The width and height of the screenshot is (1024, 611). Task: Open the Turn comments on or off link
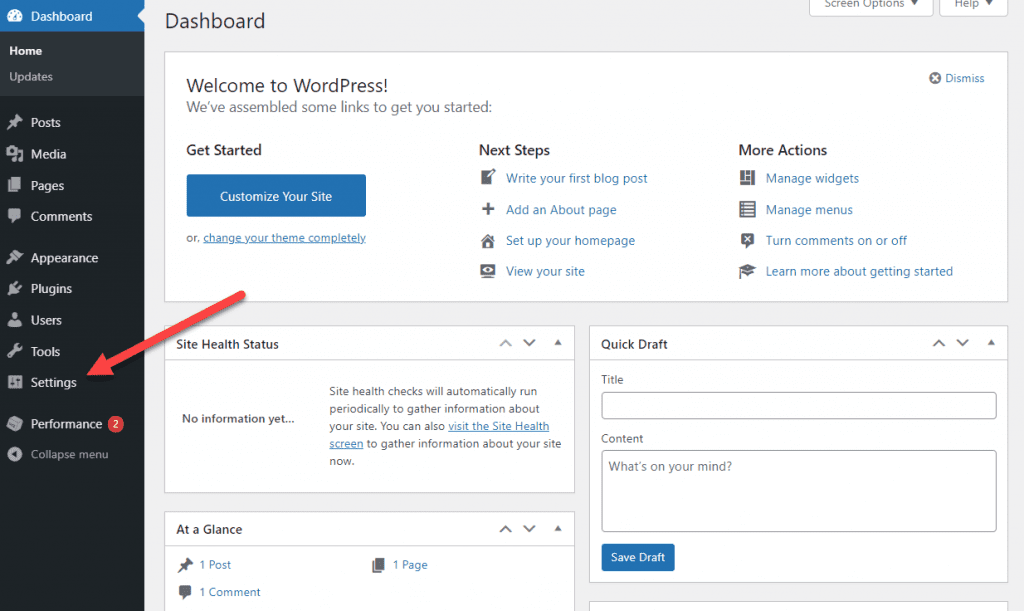(x=836, y=240)
